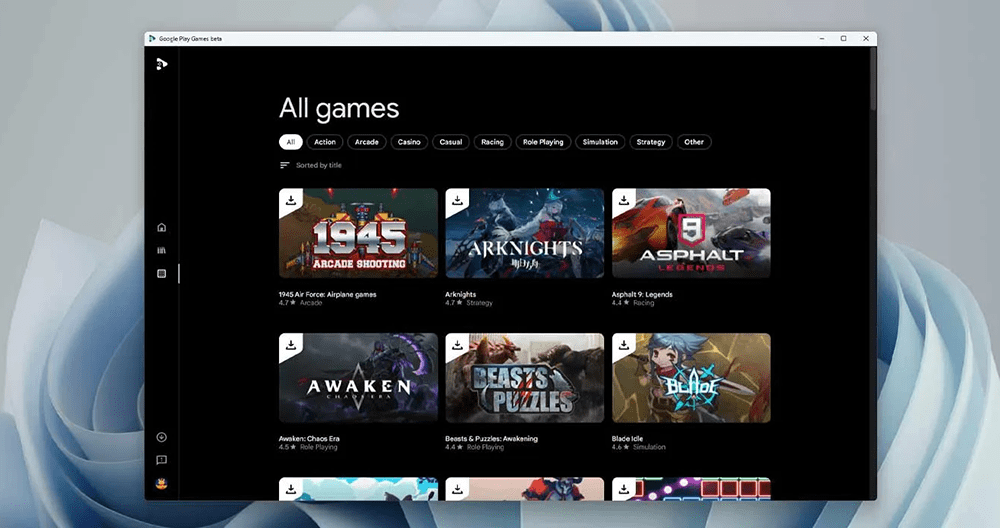Filter games by Arcade
1000x528 pixels.
[367, 142]
